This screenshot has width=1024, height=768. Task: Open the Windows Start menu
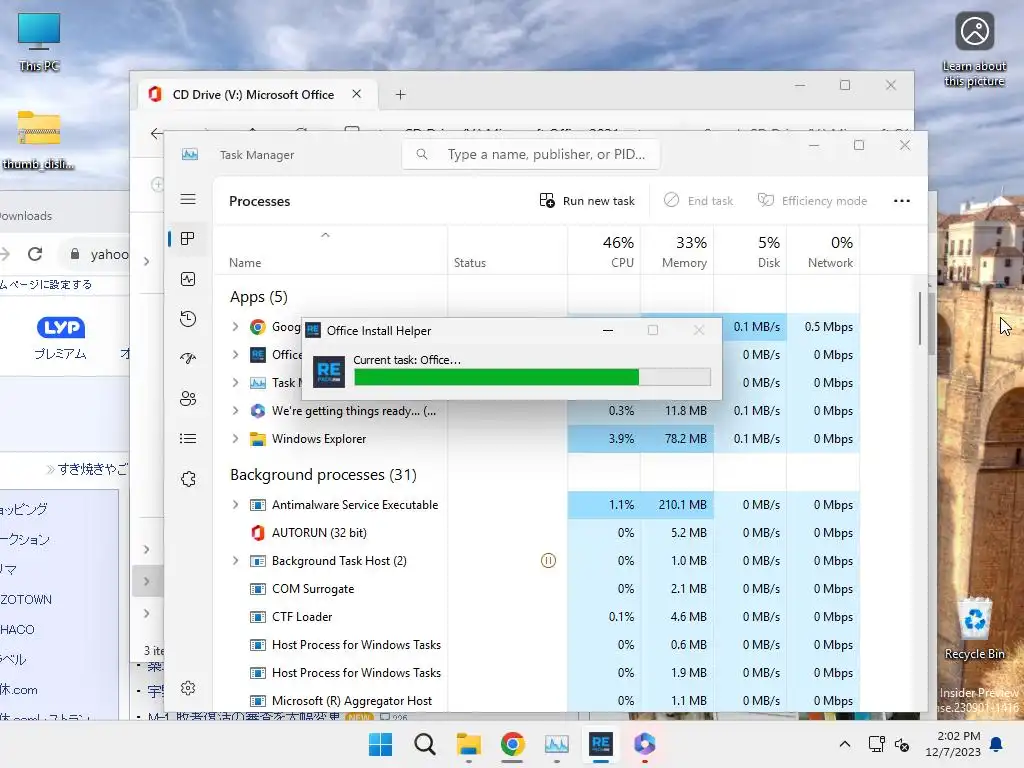coord(380,744)
